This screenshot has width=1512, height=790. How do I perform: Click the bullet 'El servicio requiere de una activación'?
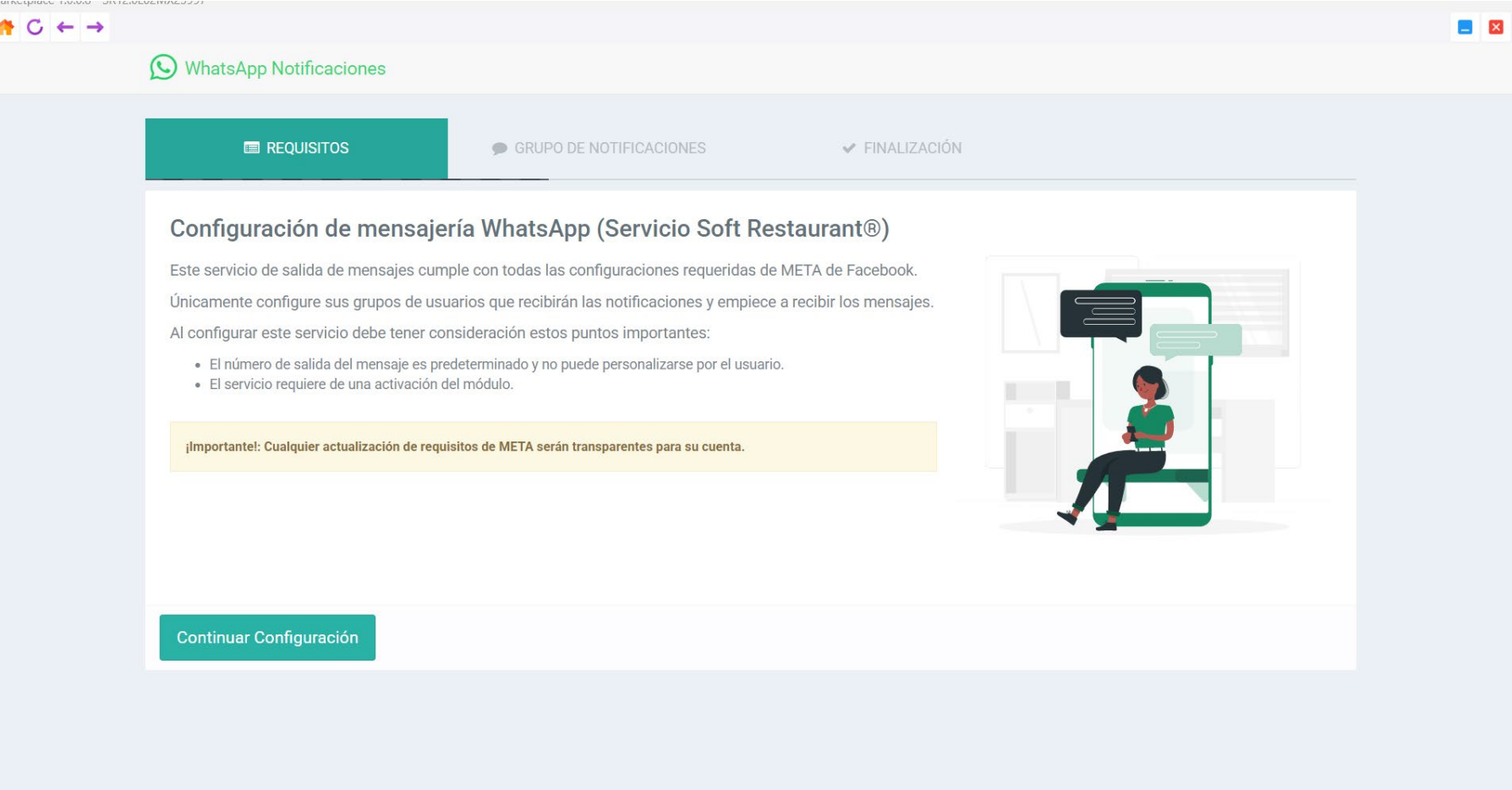[361, 384]
